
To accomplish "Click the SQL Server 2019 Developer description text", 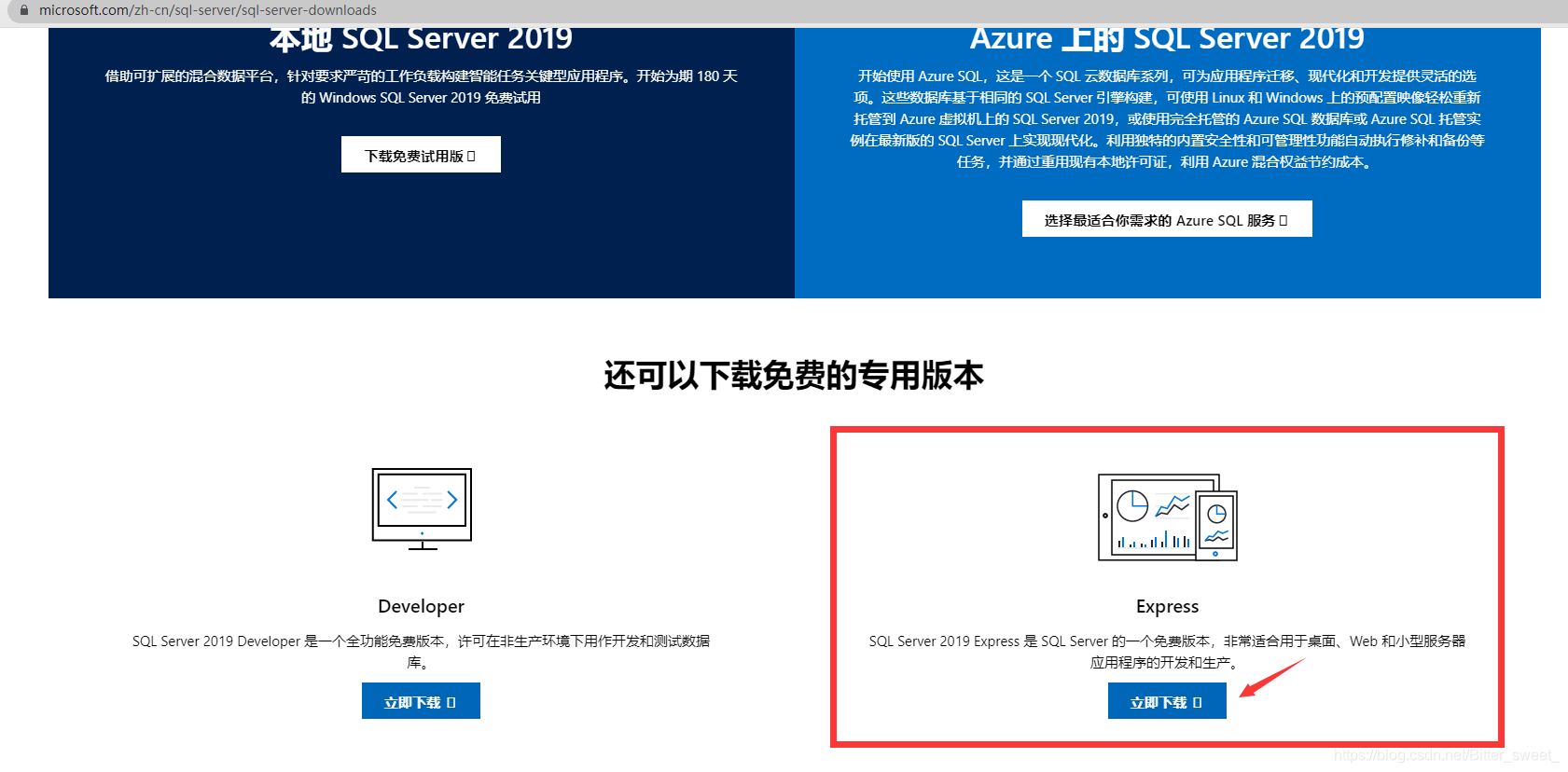I will click(422, 652).
